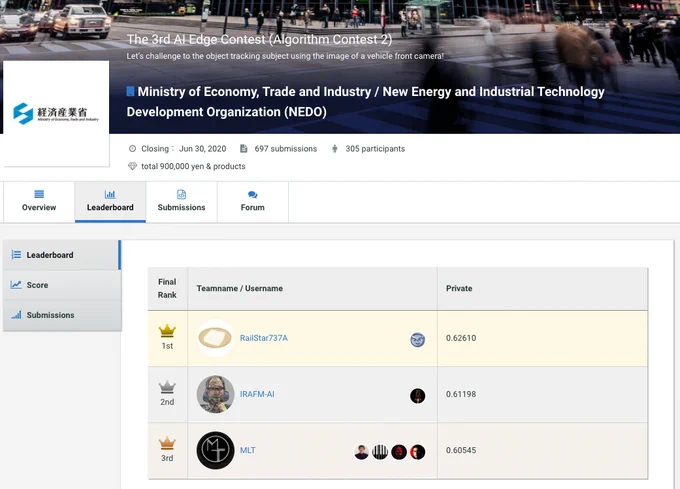680x489 pixels.
Task: Click the person icon beside 305 participants
Action: tap(335, 149)
